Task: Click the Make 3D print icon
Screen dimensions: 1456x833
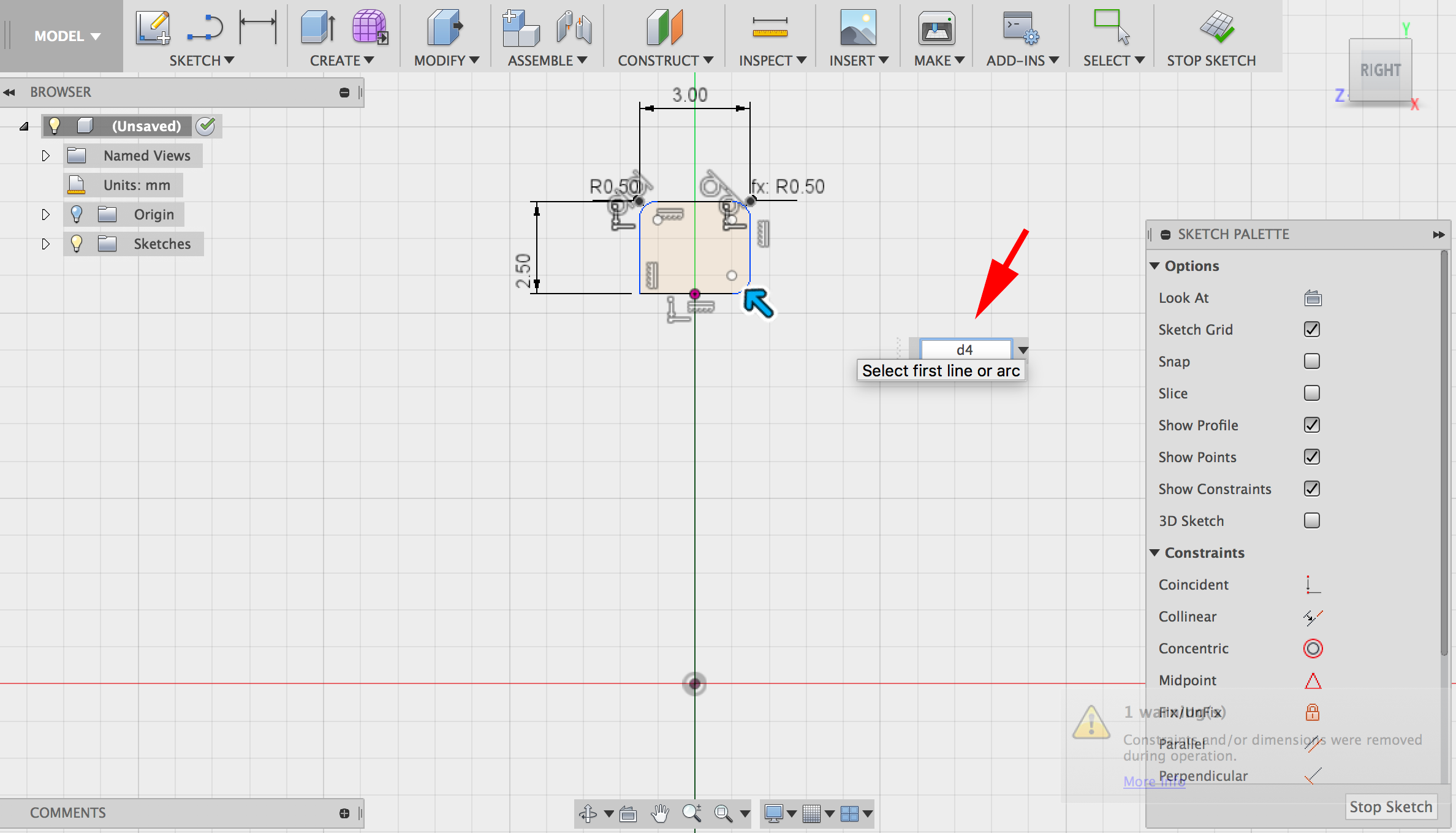Action: [x=936, y=28]
